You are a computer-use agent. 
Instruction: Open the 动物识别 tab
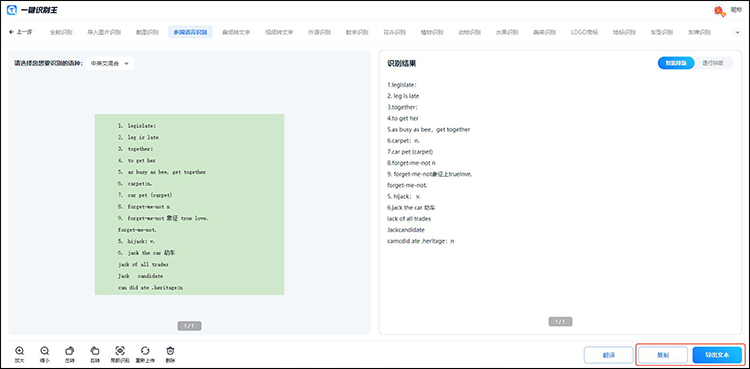click(x=470, y=33)
